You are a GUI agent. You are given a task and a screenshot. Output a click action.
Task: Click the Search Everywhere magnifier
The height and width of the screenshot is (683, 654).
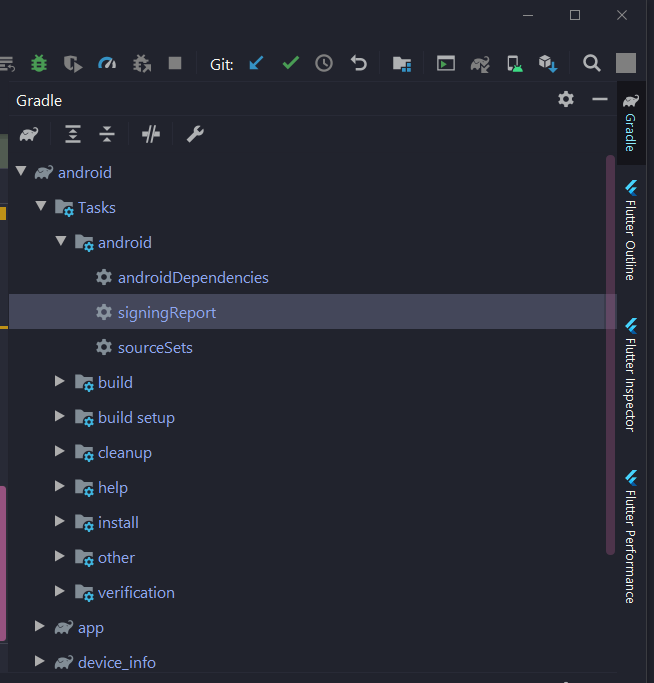tap(592, 63)
